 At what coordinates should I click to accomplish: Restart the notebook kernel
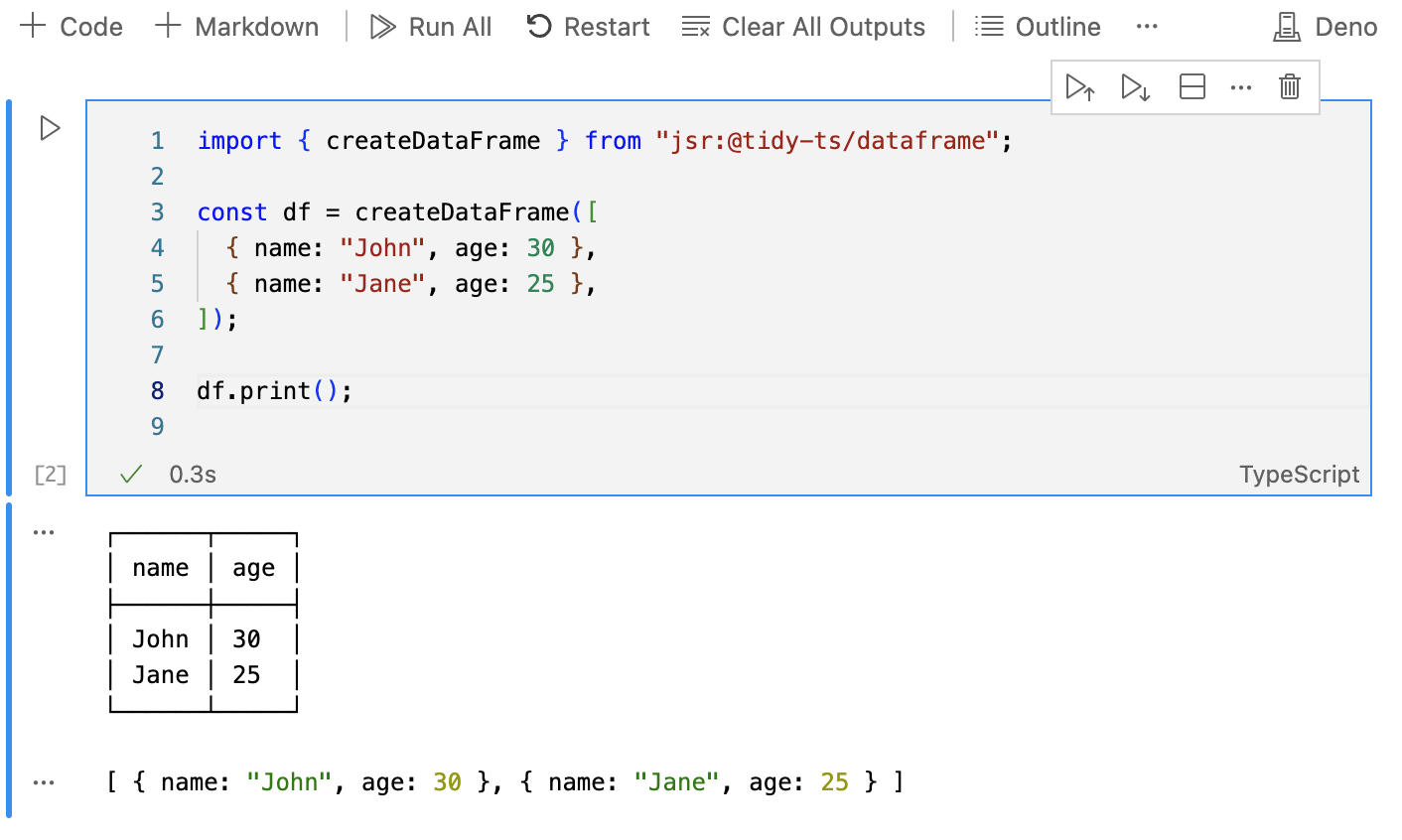[x=588, y=27]
